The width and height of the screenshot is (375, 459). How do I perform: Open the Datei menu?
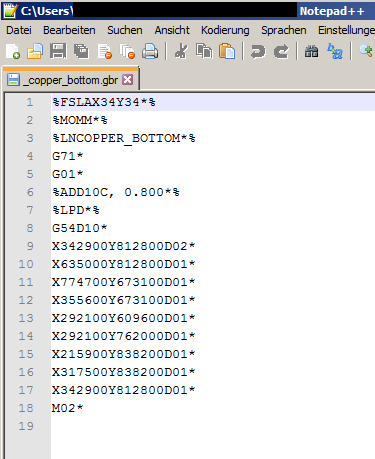pos(19,30)
